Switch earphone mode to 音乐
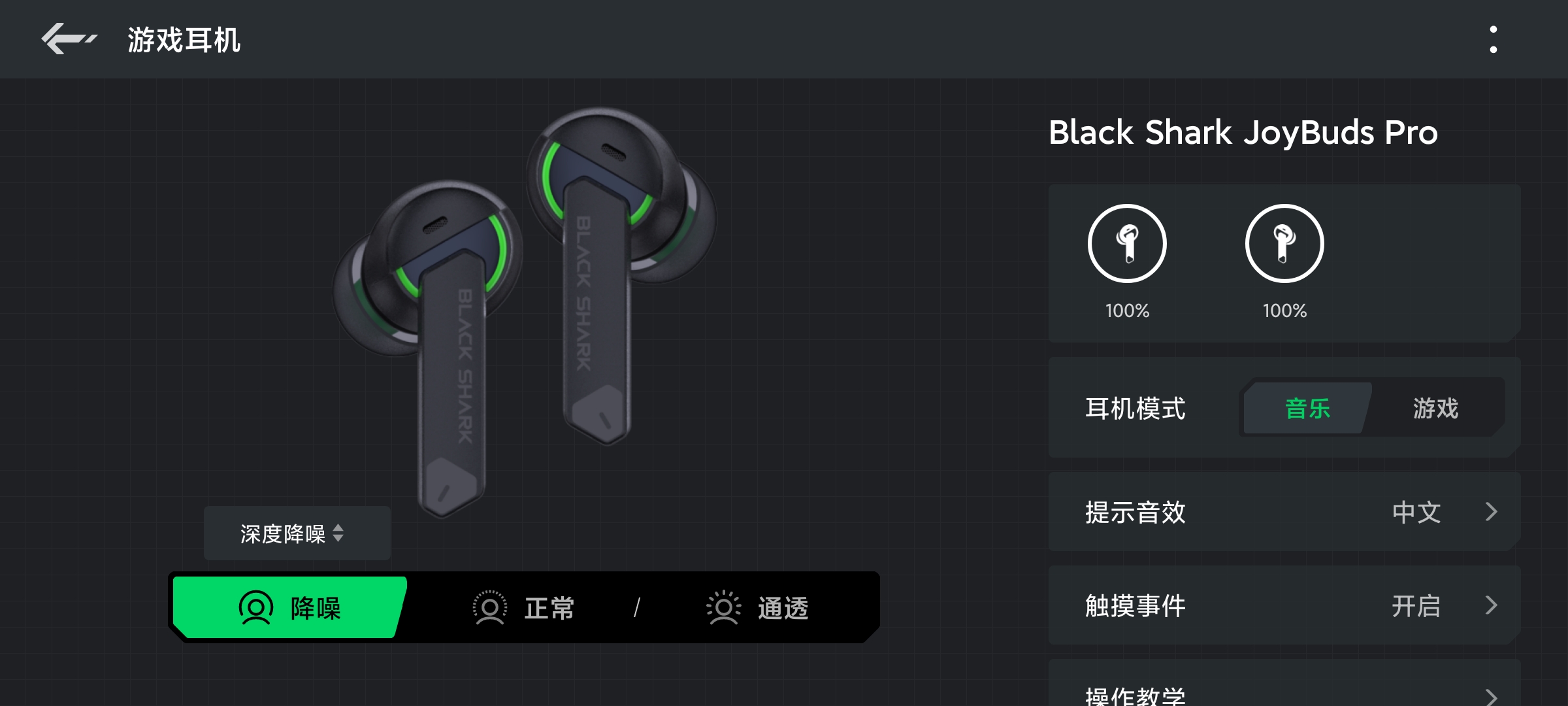The height and width of the screenshot is (706, 1568). click(1307, 409)
